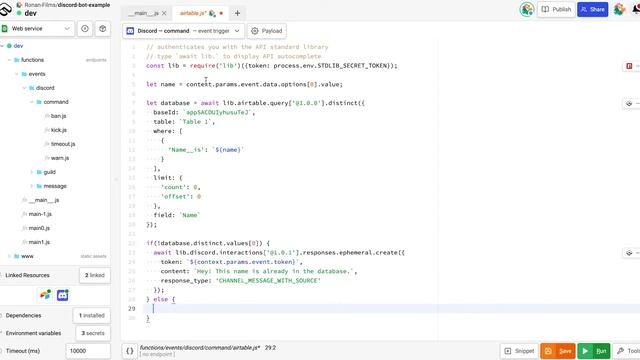This screenshot has width=640, height=360.
Task: Collapse the discord folder
Action: [24, 88]
